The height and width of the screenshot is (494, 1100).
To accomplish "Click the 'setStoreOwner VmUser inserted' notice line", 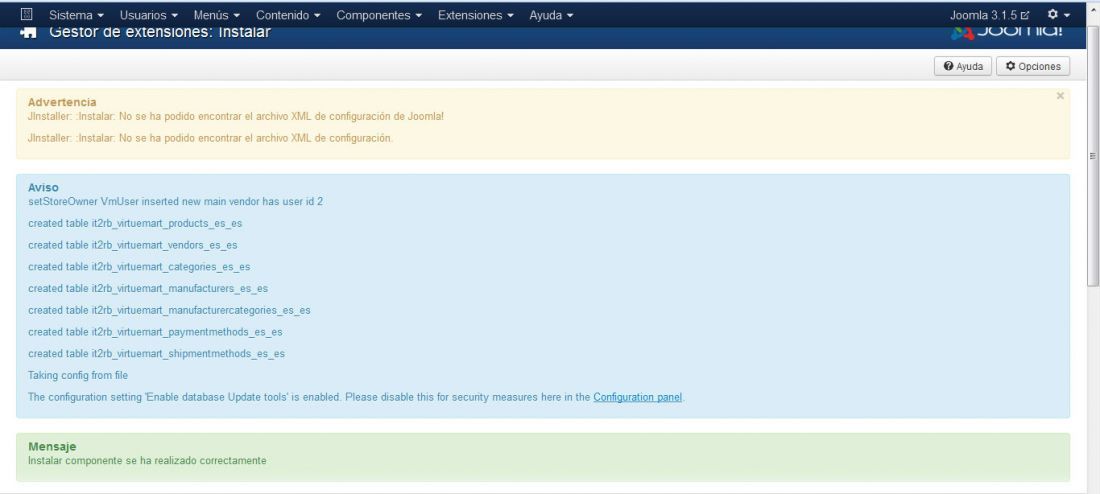I will tap(175, 201).
